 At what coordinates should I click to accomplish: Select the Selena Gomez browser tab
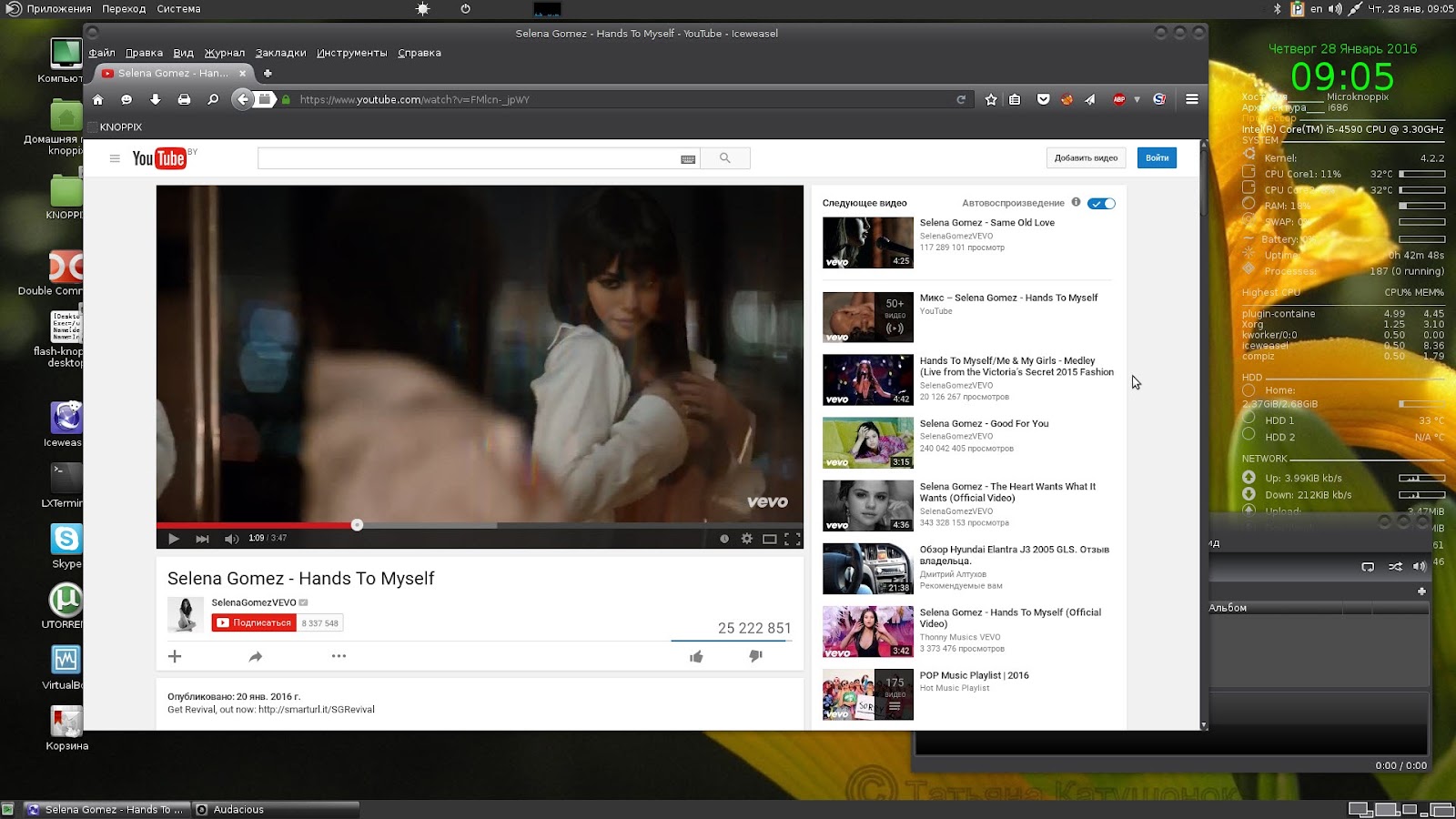[x=173, y=73]
